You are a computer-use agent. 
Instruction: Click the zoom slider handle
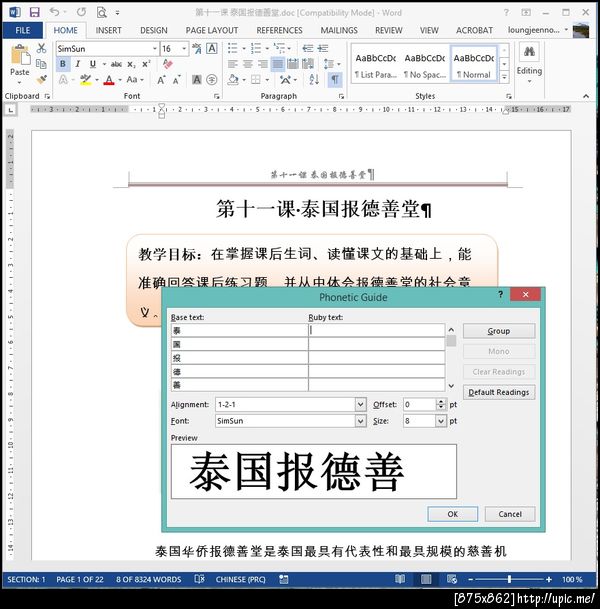[509, 579]
